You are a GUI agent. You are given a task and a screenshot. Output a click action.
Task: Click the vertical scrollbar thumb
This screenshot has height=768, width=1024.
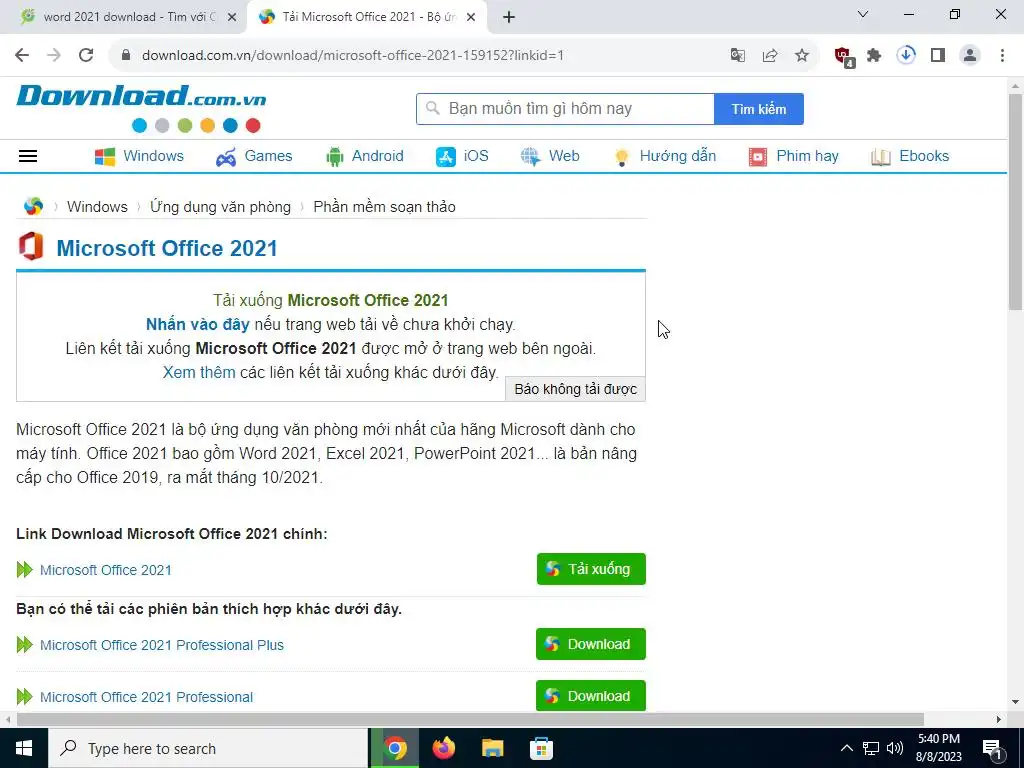click(x=1015, y=202)
